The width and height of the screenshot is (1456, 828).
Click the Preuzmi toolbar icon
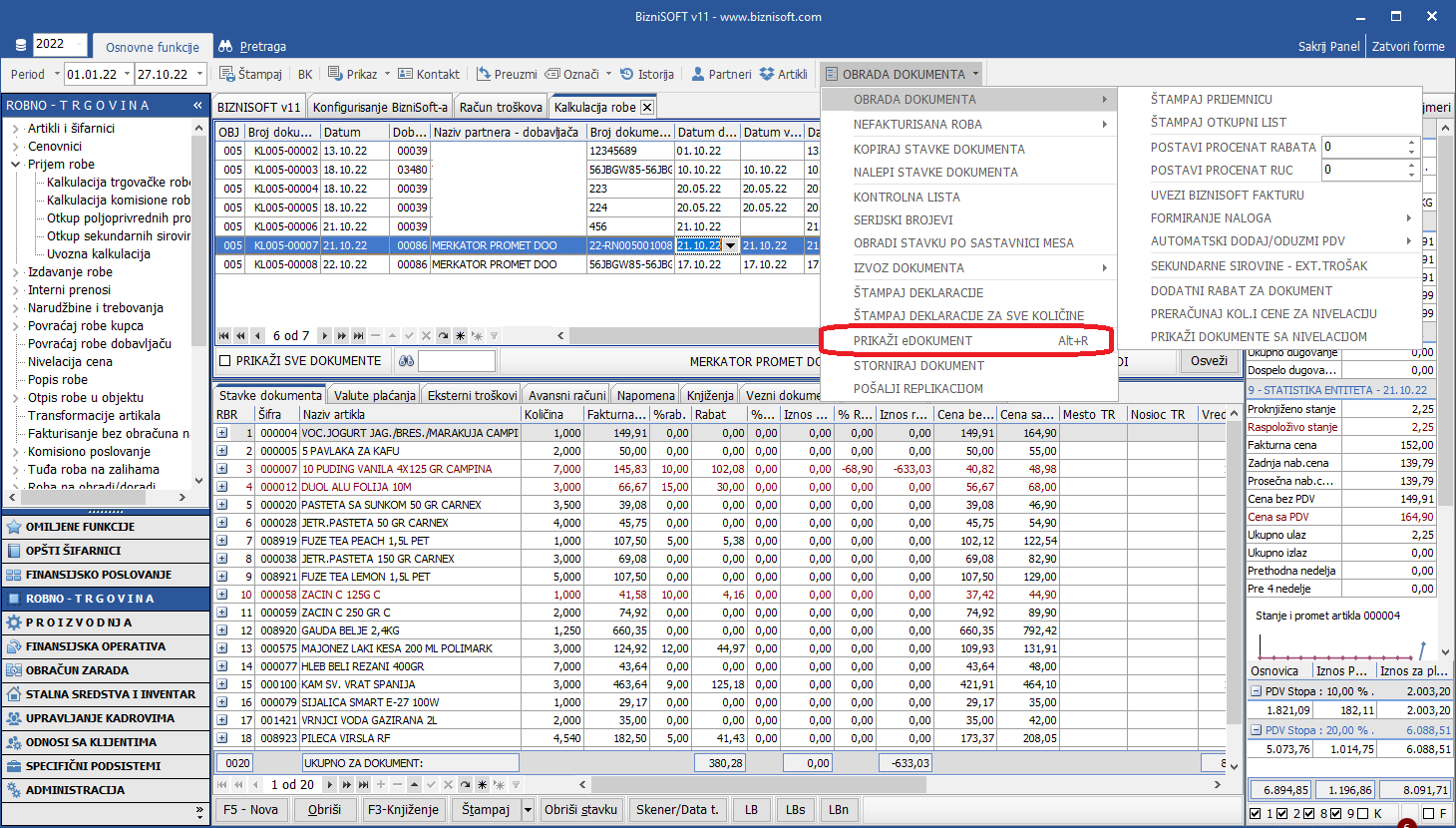click(484, 74)
